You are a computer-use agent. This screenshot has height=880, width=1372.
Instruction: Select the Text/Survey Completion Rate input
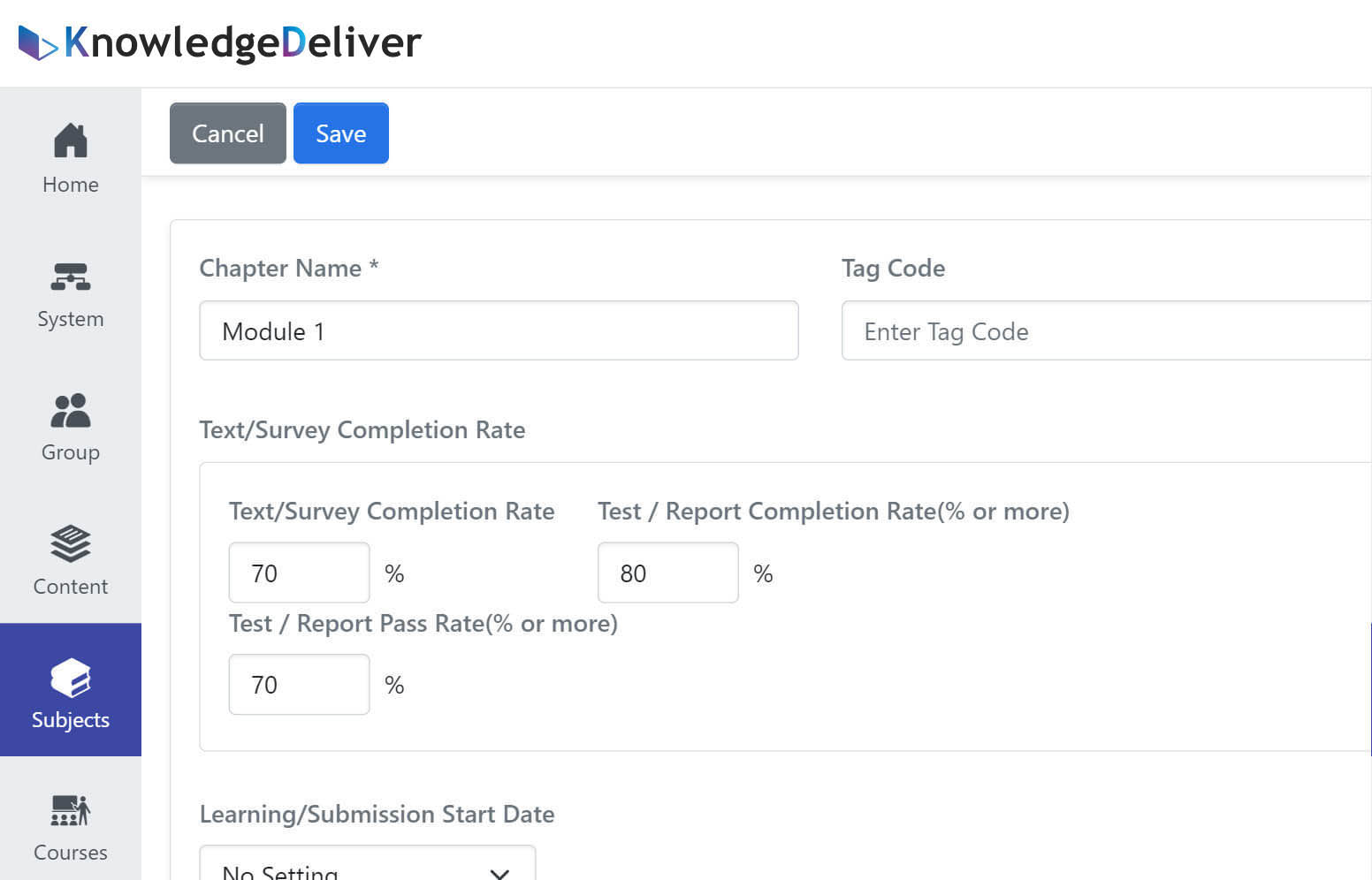point(299,573)
